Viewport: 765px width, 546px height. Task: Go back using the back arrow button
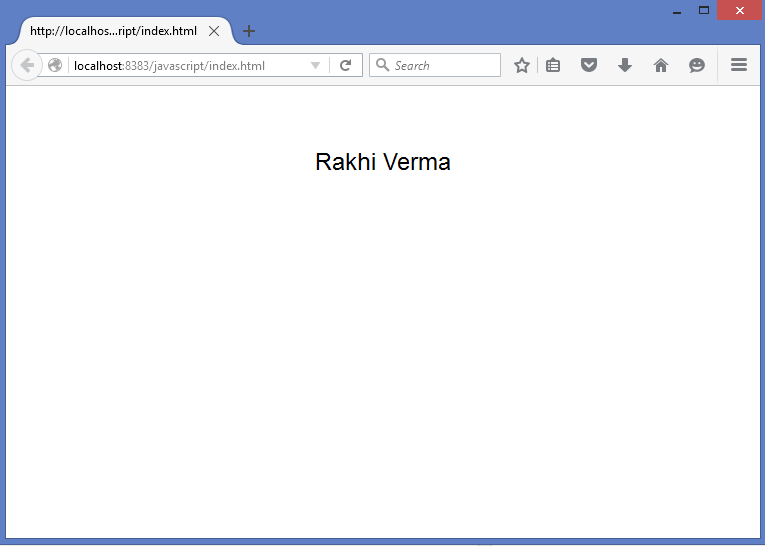(26, 65)
